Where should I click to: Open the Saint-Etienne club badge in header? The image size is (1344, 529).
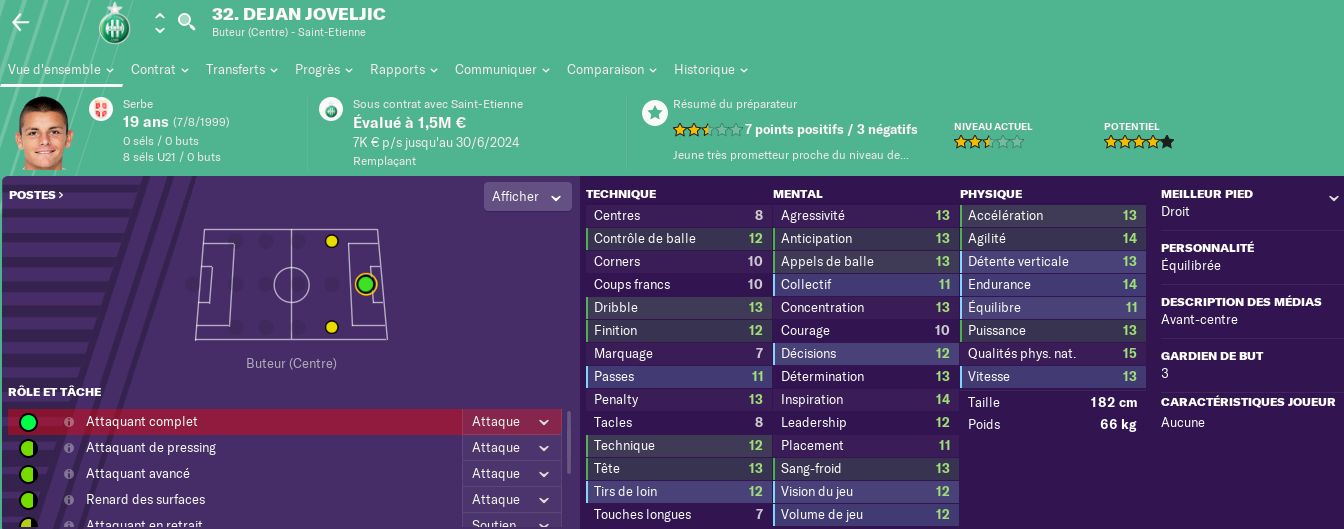pyautogui.click(x=115, y=22)
